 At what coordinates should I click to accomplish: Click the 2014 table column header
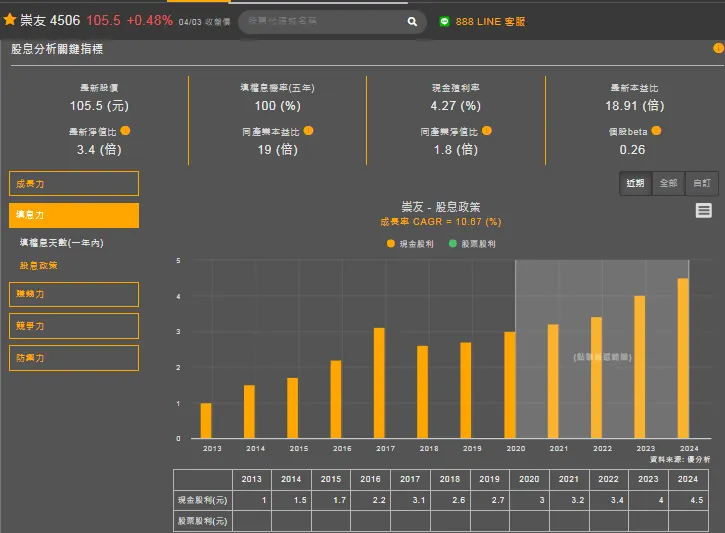pos(291,479)
